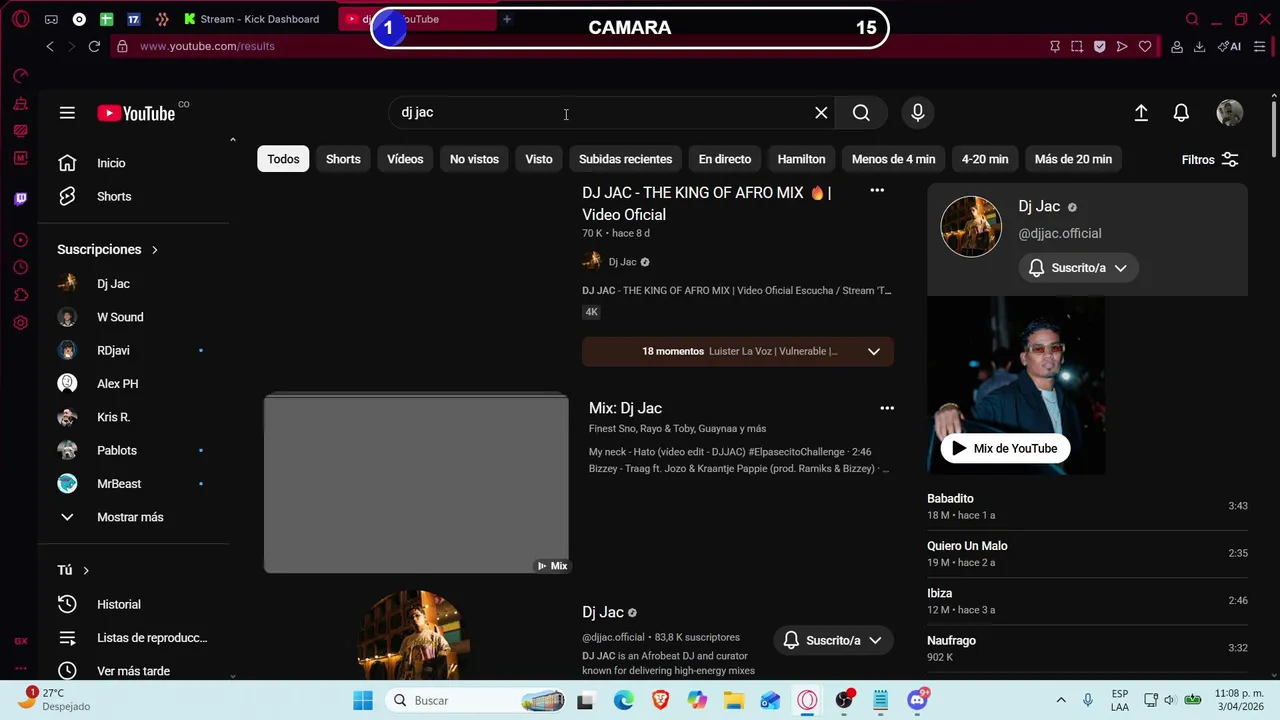Screen dimensions: 1280x720
Task: Play the Quiero Un Malo song row
Action: tap(1087, 553)
